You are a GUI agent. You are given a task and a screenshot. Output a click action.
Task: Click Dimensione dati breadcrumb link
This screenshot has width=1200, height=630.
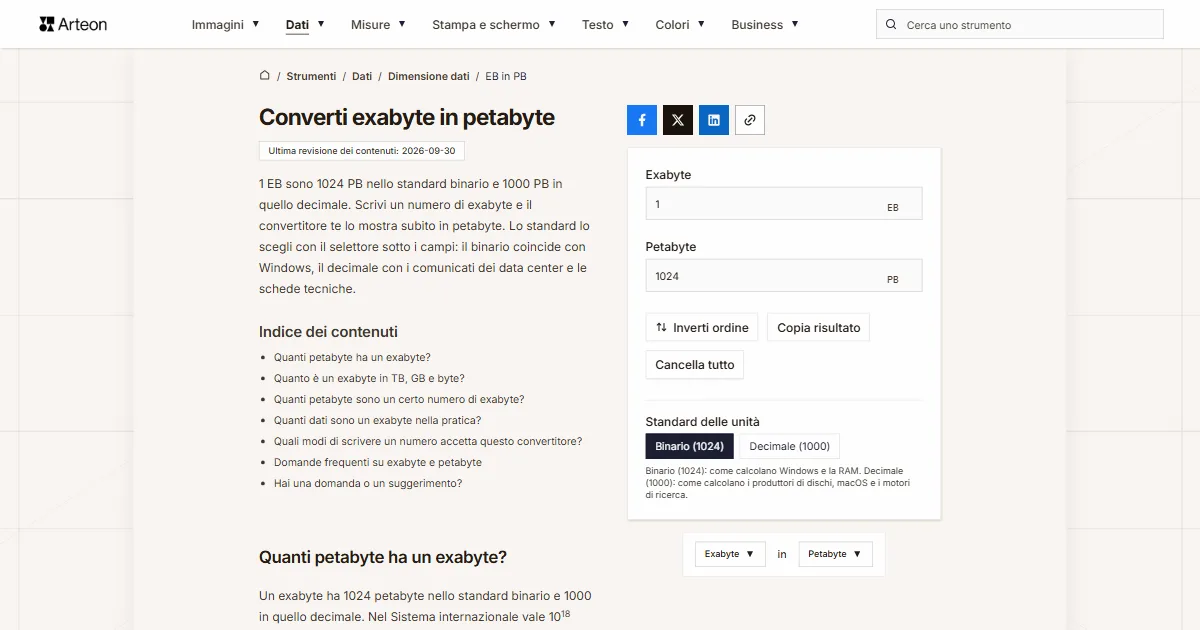tap(429, 76)
